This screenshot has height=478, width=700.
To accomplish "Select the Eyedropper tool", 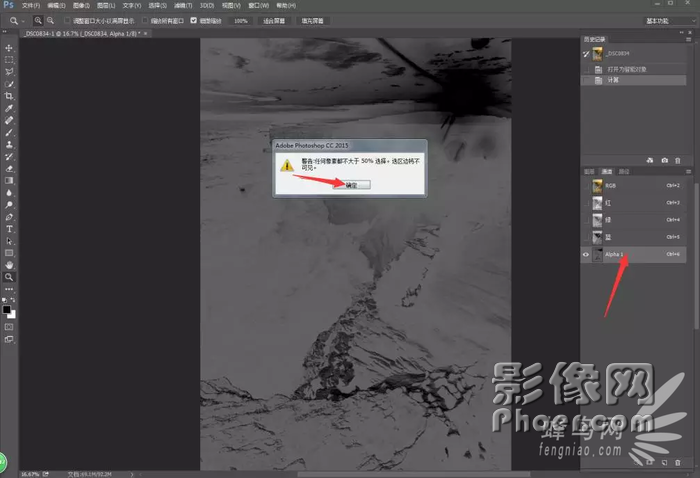I will [x=8, y=108].
